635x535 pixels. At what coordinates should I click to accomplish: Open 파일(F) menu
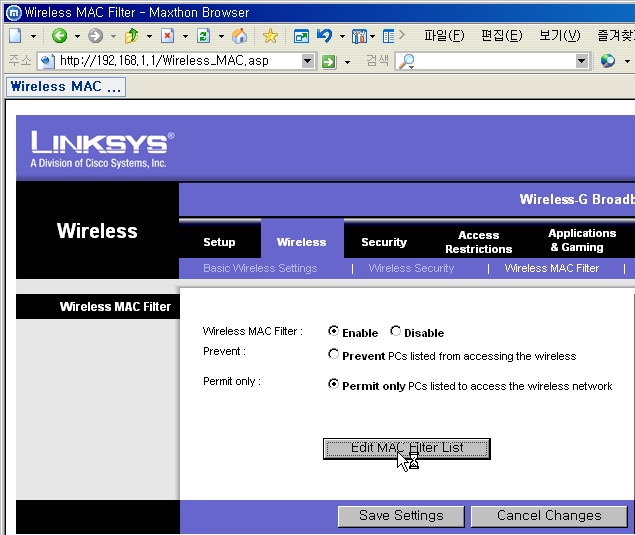pos(444,36)
